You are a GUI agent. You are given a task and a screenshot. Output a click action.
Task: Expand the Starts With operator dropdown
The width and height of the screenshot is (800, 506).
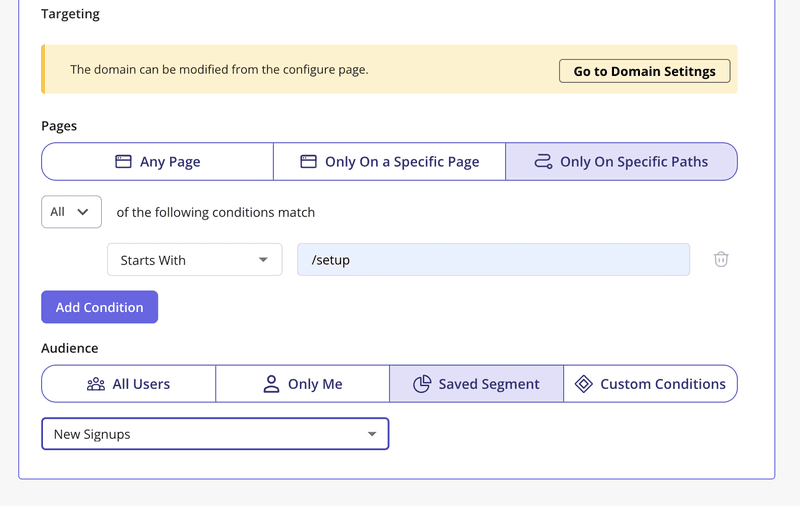point(194,260)
